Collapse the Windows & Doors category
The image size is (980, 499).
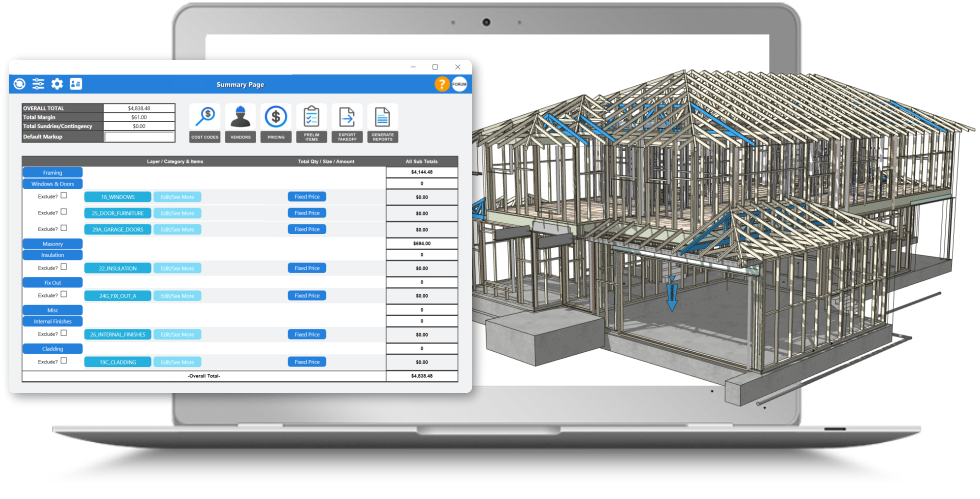point(52,184)
